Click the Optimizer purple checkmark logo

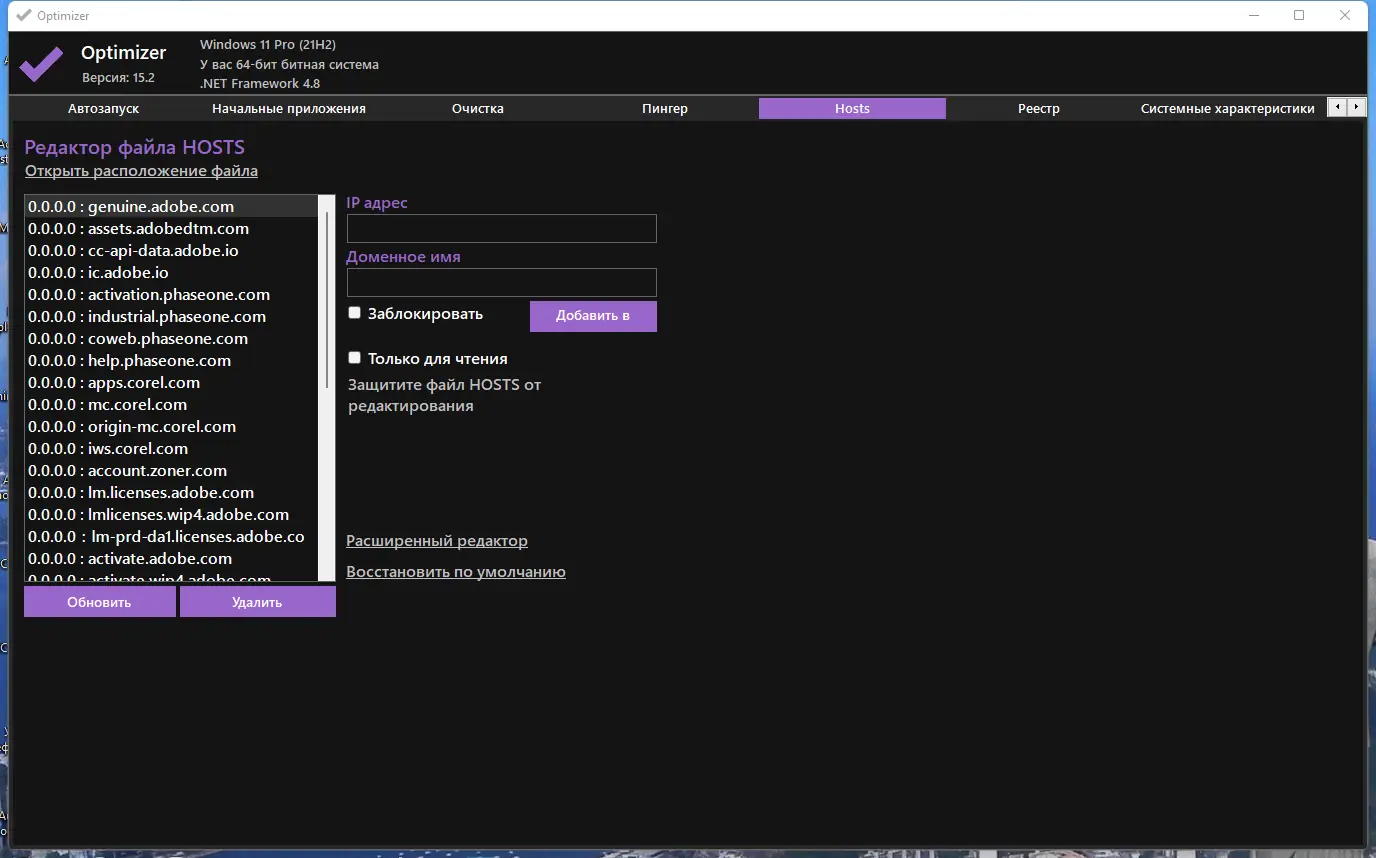click(x=41, y=63)
